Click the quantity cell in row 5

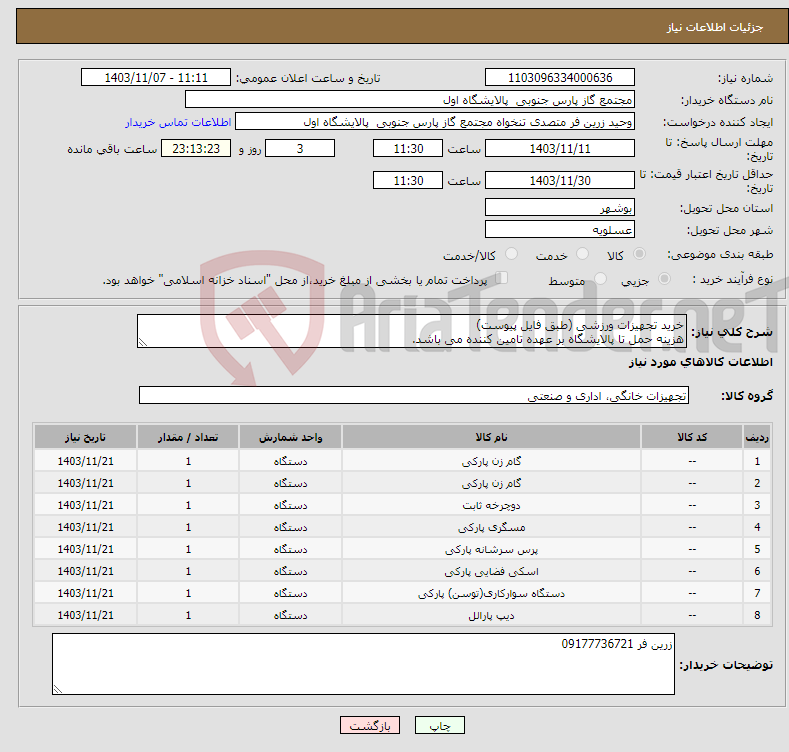pos(188,549)
